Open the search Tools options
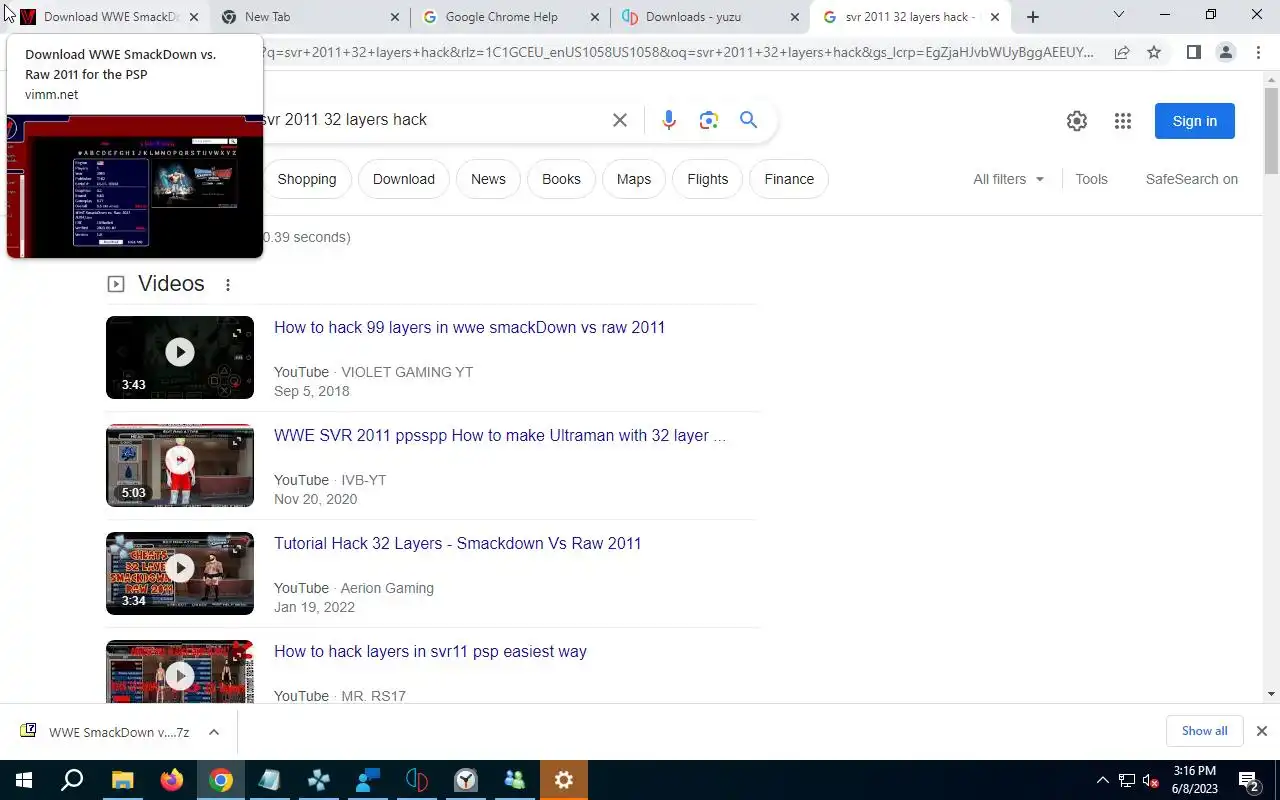This screenshot has width=1280, height=800. [1091, 179]
